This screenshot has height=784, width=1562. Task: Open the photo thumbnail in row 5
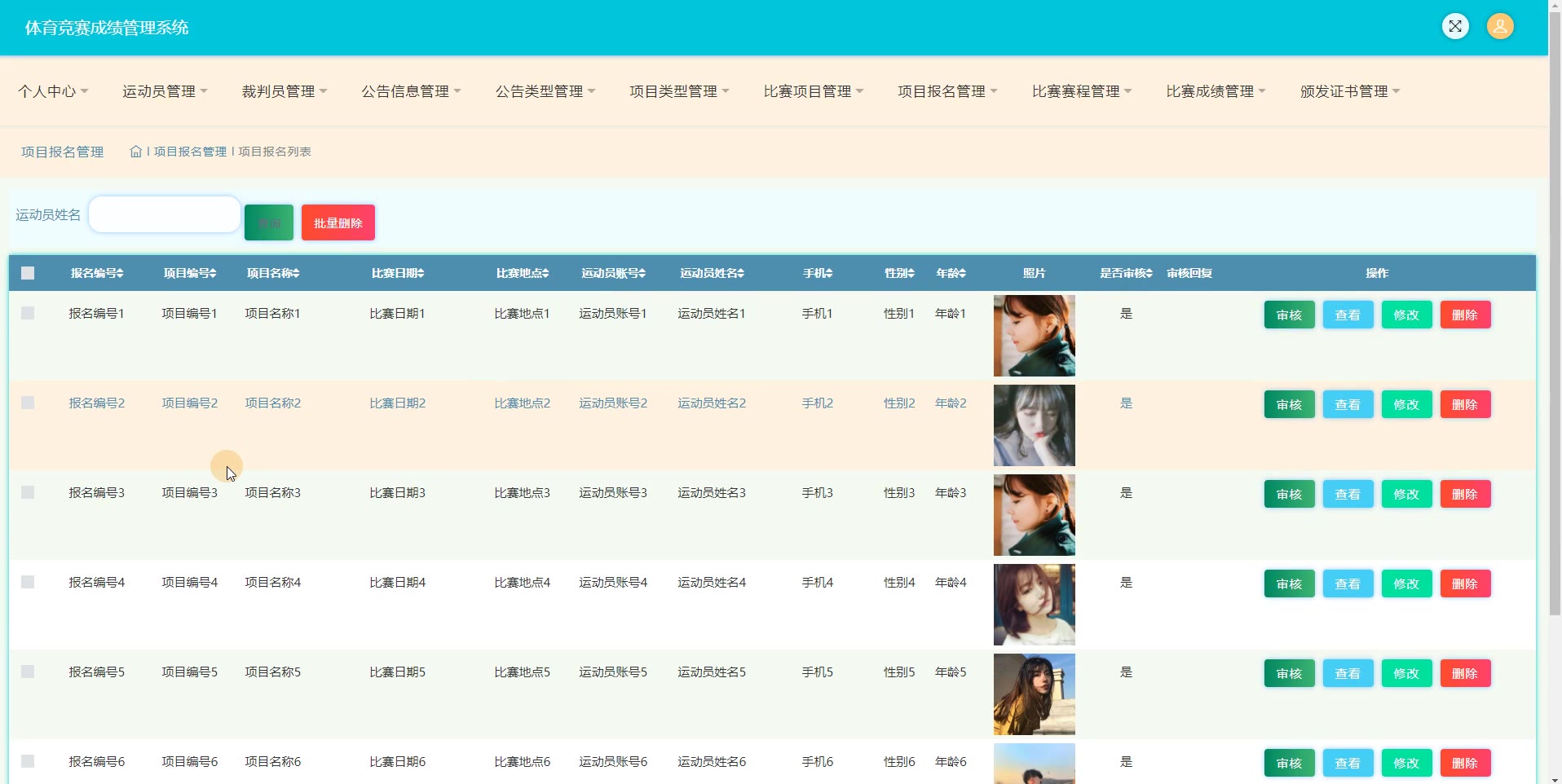pyautogui.click(x=1034, y=694)
